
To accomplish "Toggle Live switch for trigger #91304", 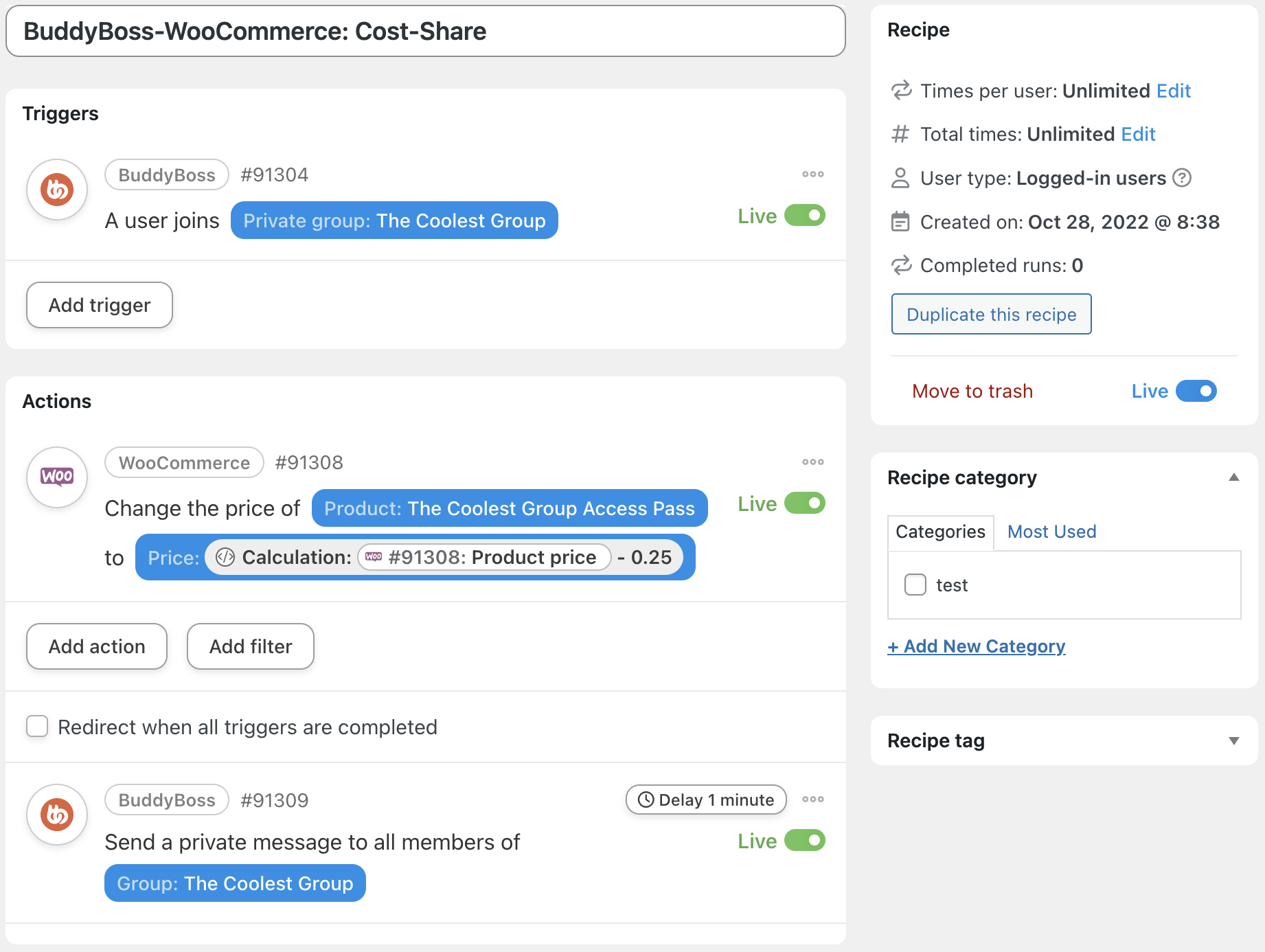I will click(x=805, y=216).
